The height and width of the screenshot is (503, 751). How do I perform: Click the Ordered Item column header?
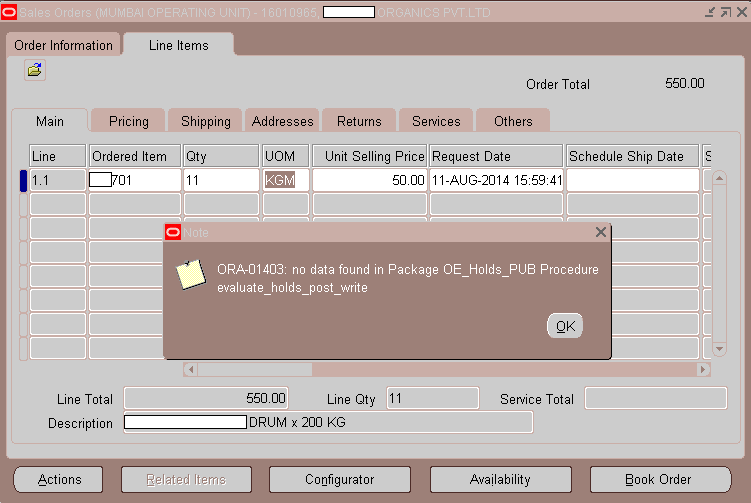click(135, 156)
